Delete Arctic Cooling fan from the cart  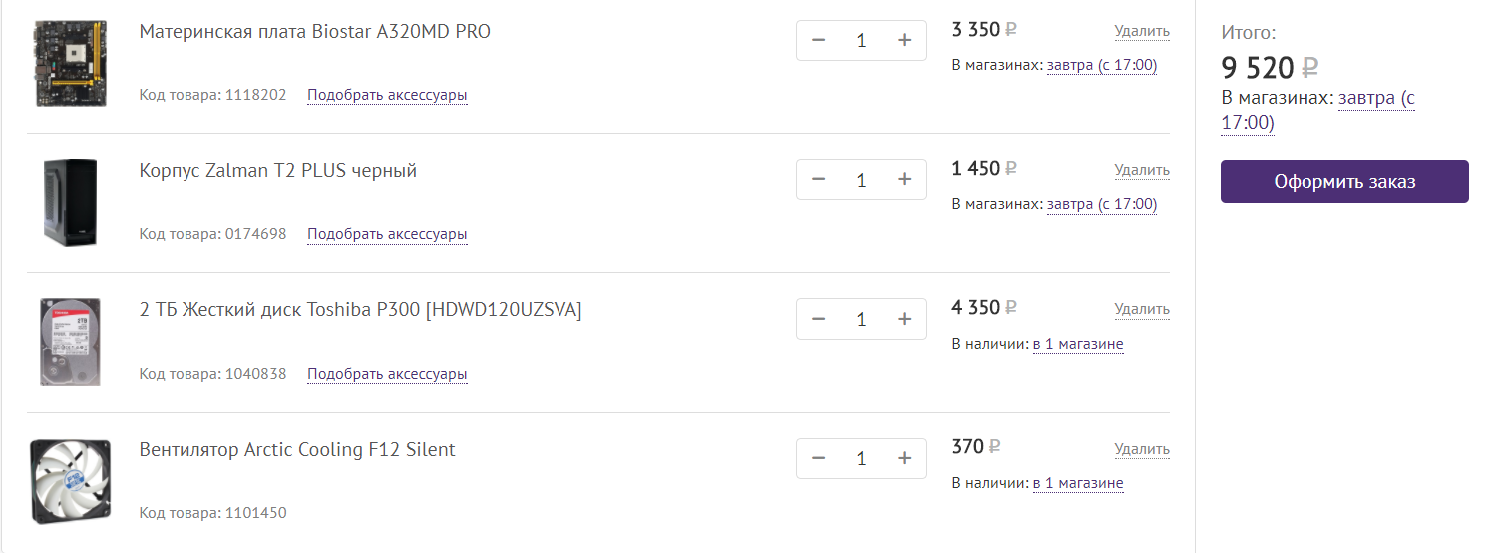(1142, 449)
